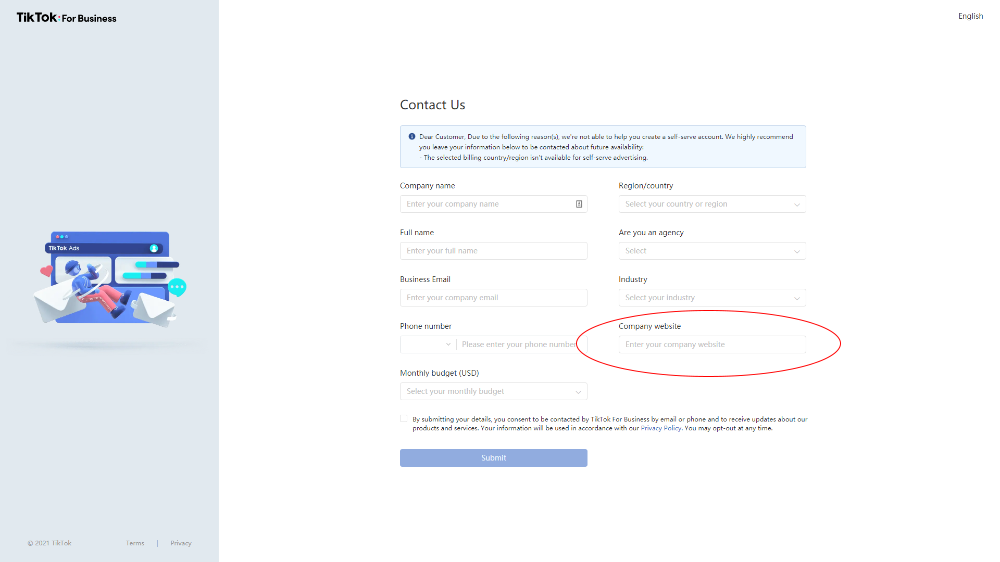Click the TikTok For Business logo
The width and height of the screenshot is (1000, 562).
point(66,17)
